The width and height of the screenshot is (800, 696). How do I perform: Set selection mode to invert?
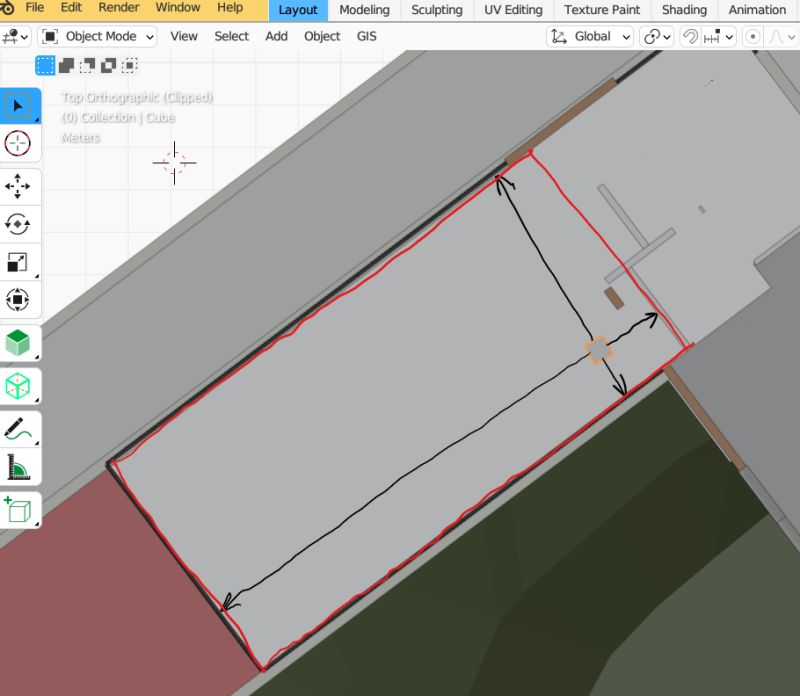click(x=109, y=65)
